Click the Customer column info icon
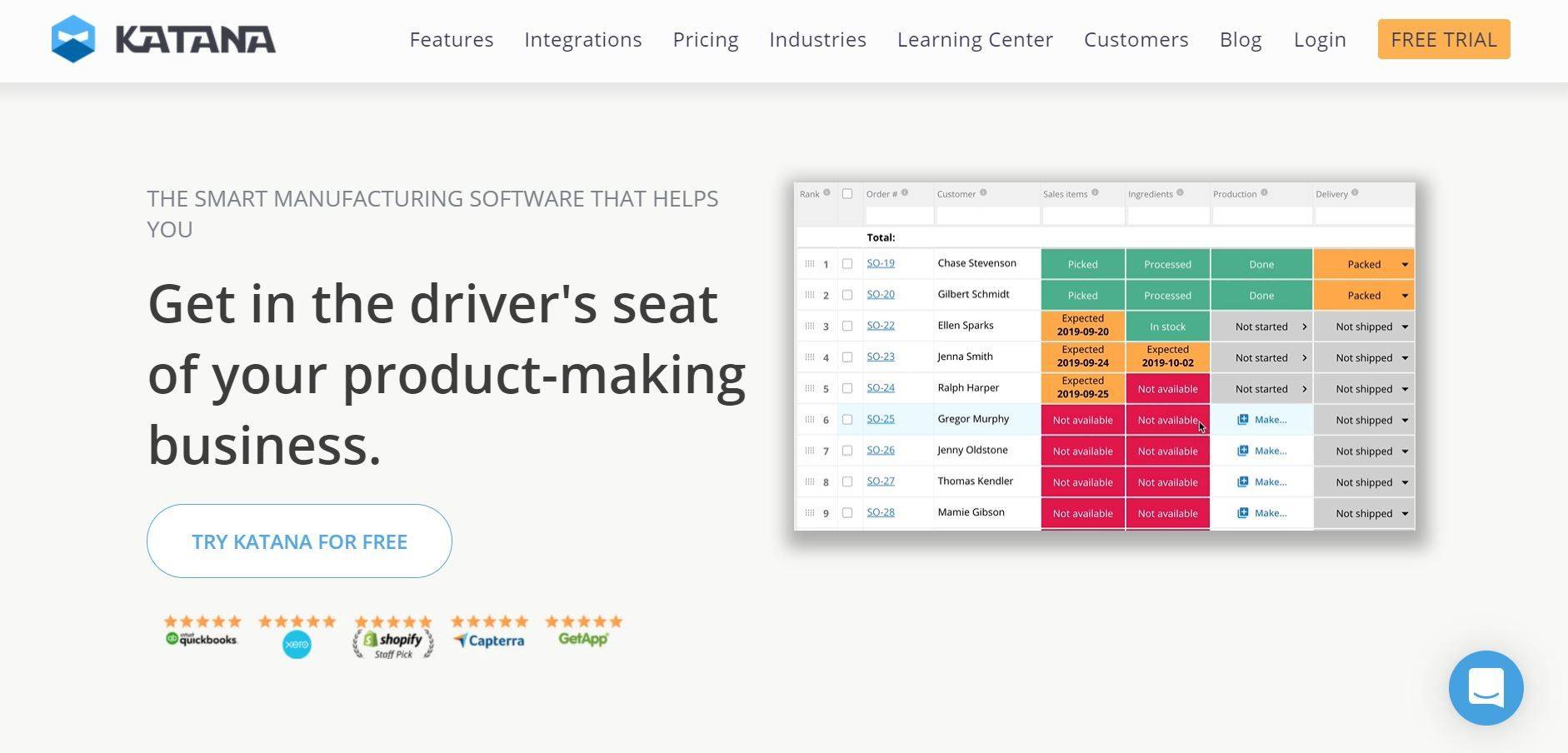 coord(983,192)
